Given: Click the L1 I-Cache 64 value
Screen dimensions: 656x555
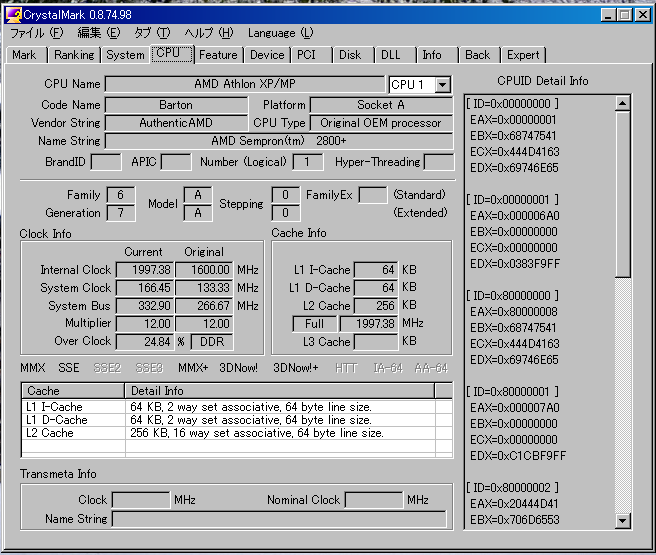Looking at the screenshot, I should coord(376,270).
